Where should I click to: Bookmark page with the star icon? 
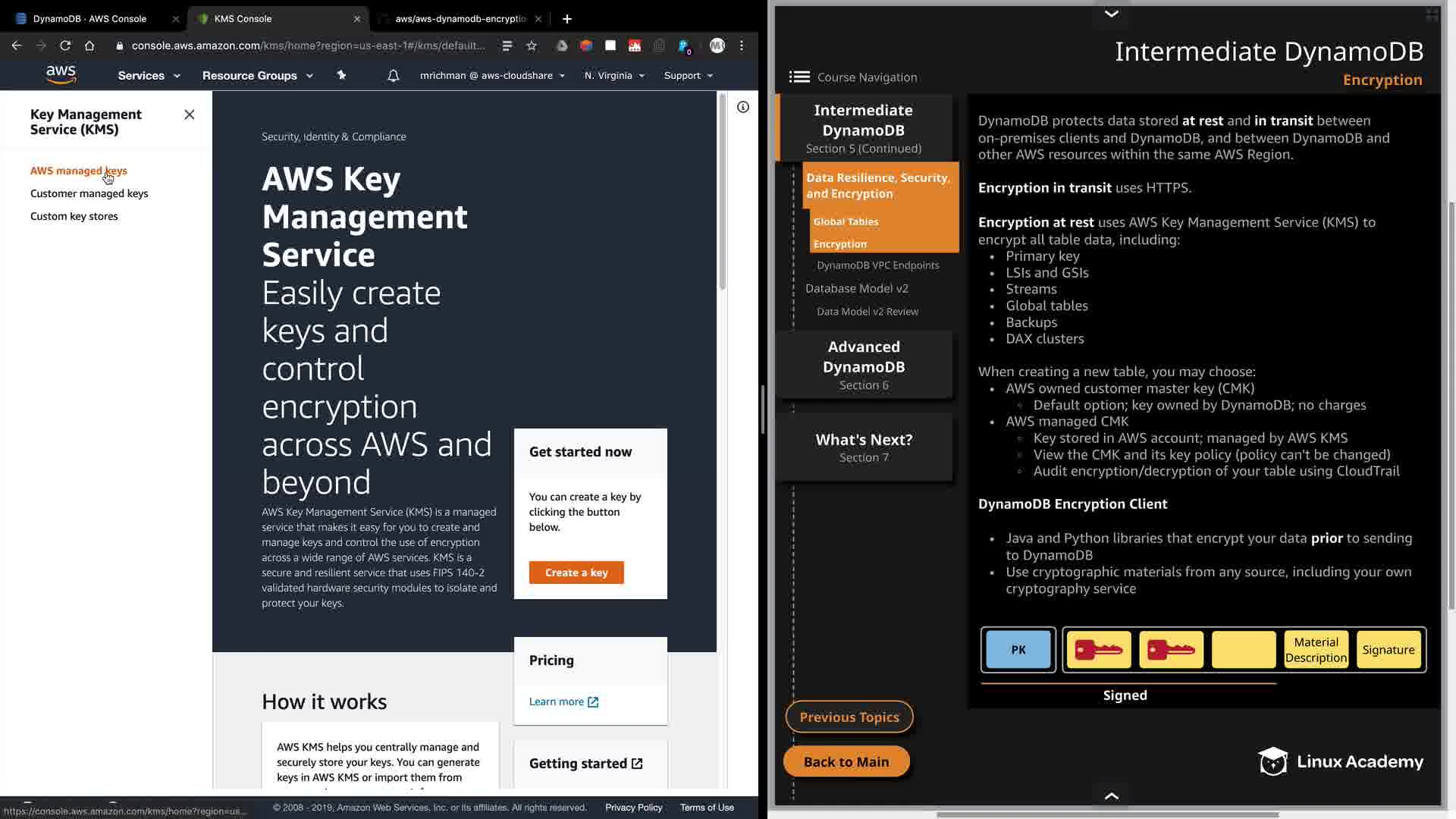pyautogui.click(x=532, y=45)
